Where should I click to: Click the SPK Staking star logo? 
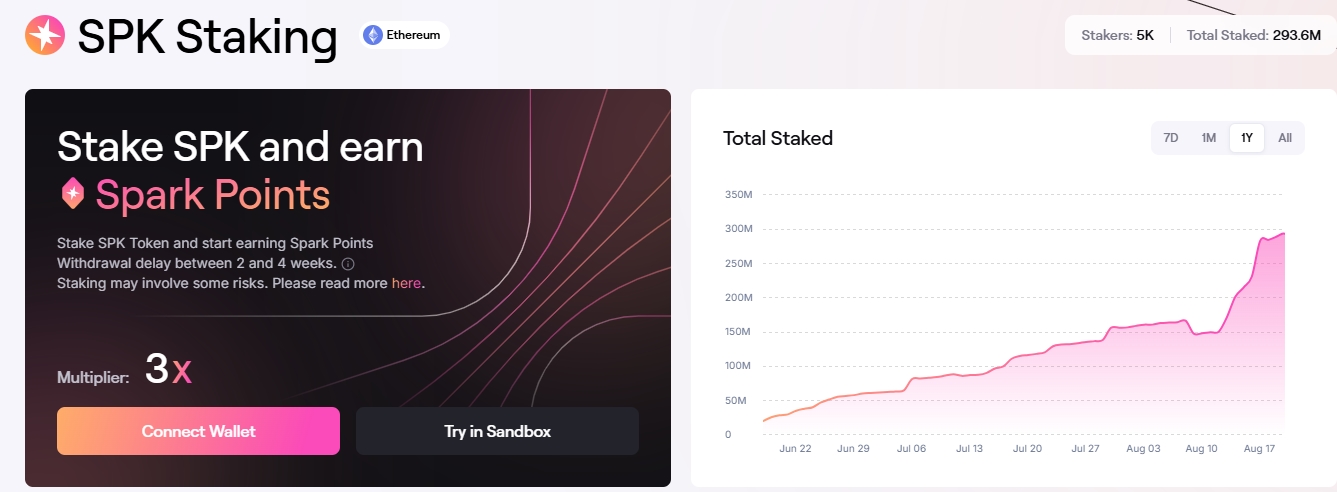coord(44,36)
